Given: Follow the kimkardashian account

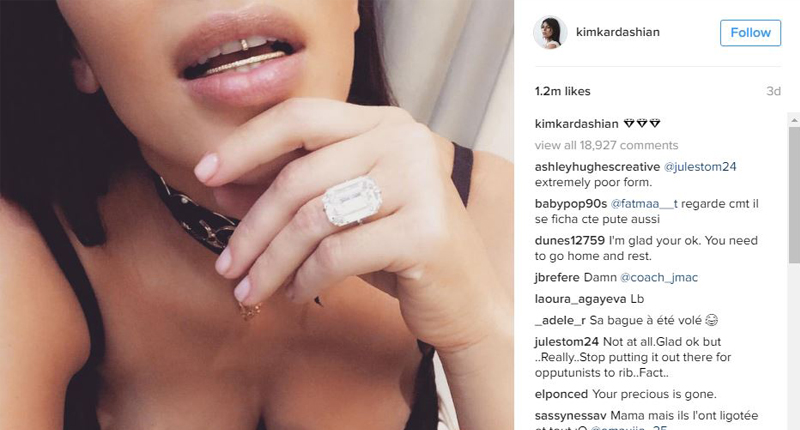Looking at the screenshot, I should click(750, 33).
